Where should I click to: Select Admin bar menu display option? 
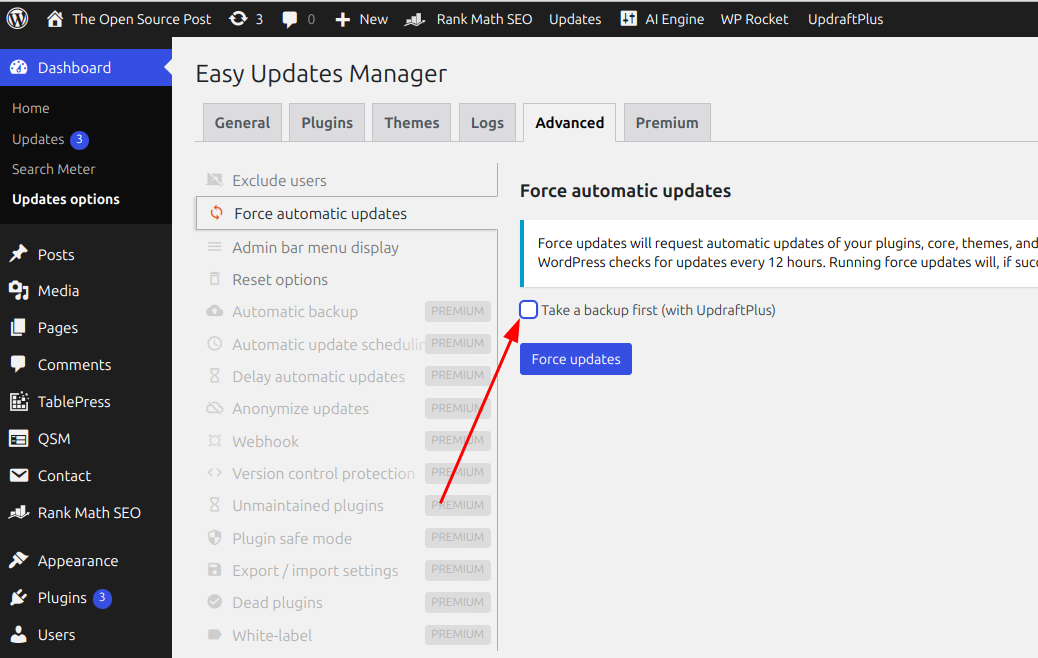tap(315, 248)
